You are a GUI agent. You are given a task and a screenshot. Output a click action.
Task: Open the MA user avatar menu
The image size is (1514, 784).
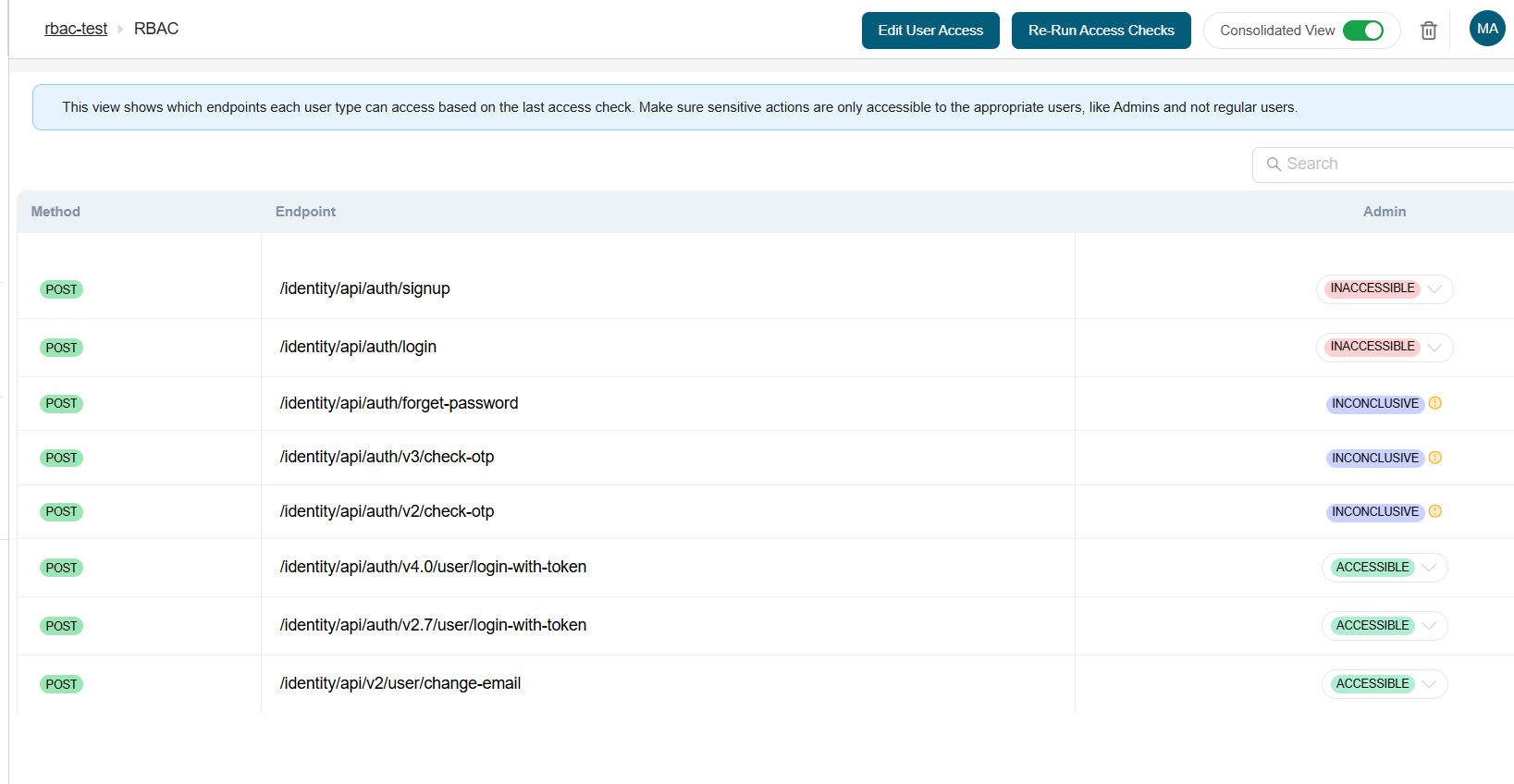(x=1486, y=29)
